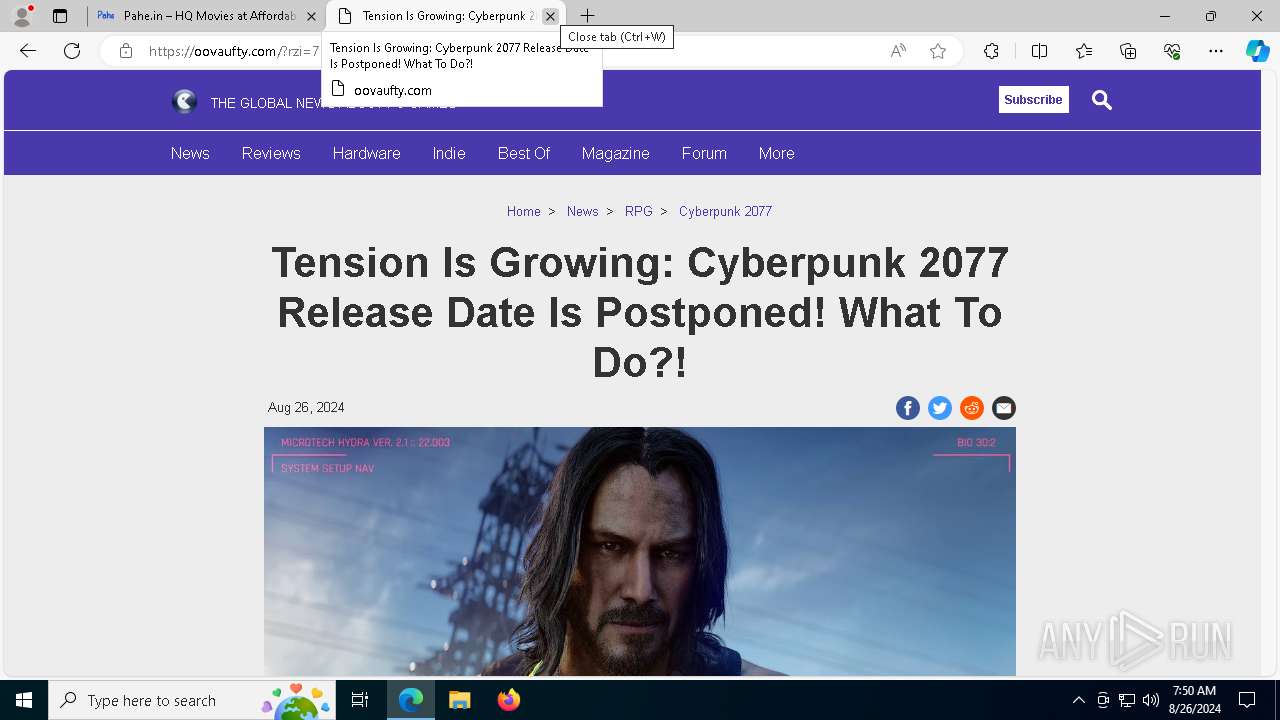The width and height of the screenshot is (1280, 720).
Task: Click the Subscribe button
Action: click(1033, 99)
